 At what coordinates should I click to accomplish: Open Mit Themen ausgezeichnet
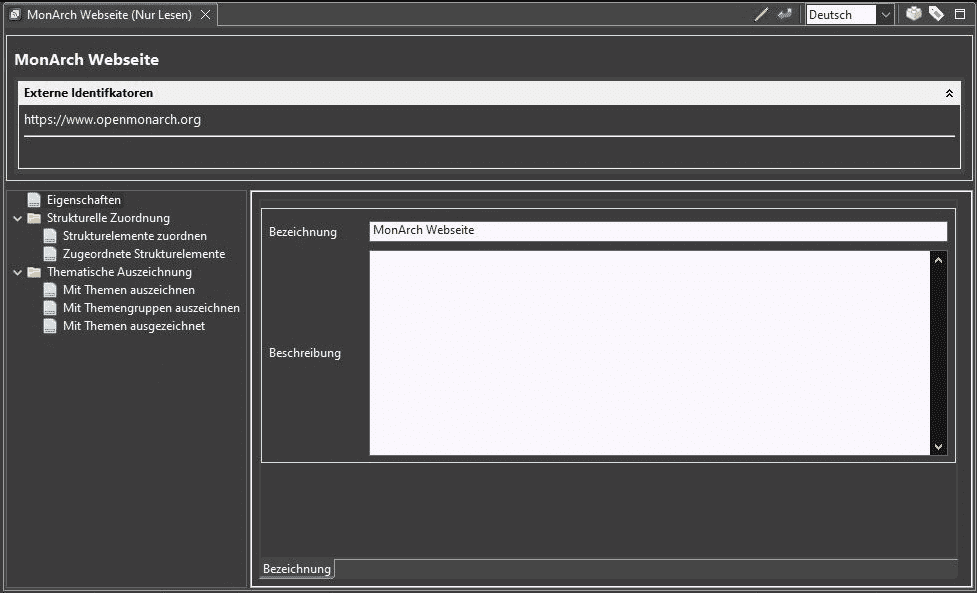pyautogui.click(x=133, y=326)
